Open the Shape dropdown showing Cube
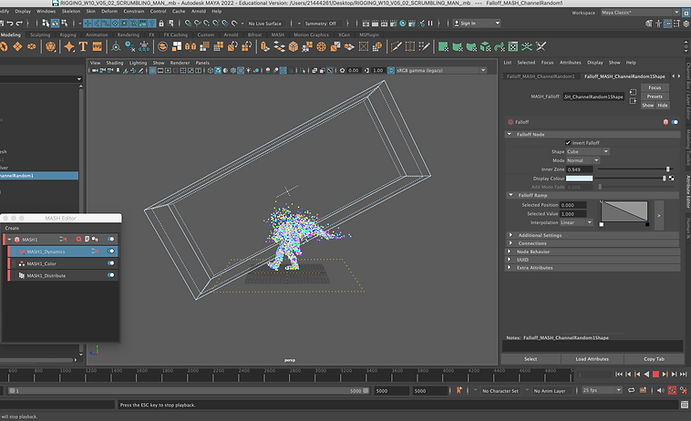The height and width of the screenshot is (421, 691). point(587,152)
